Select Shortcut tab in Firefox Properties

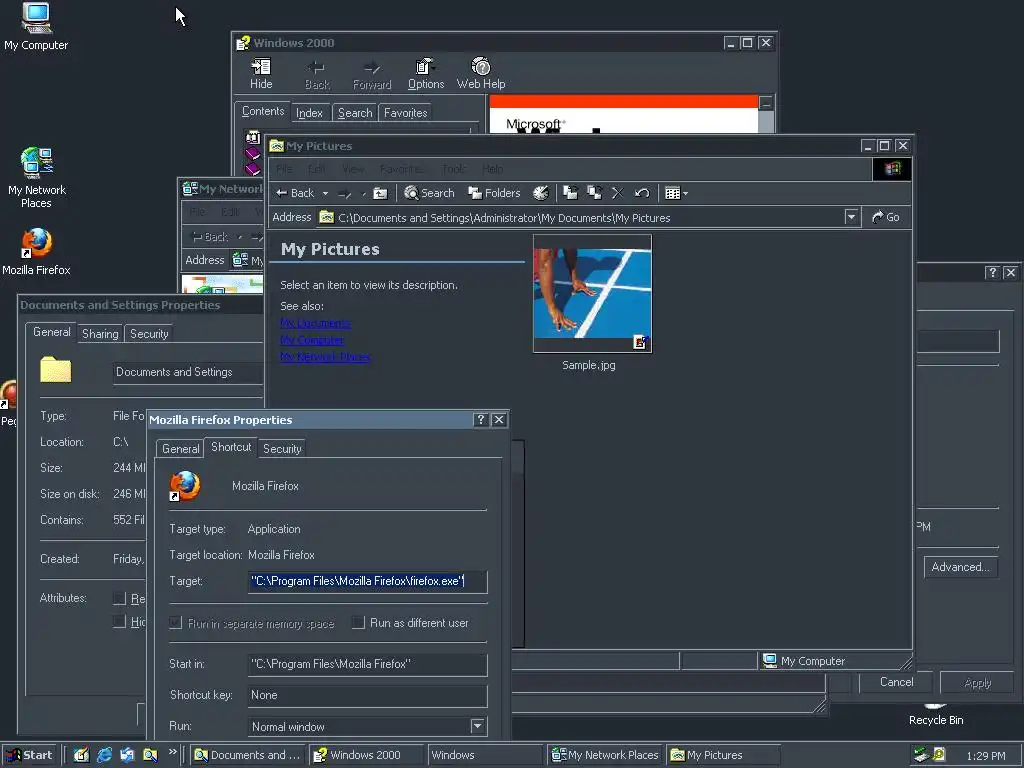click(x=231, y=447)
